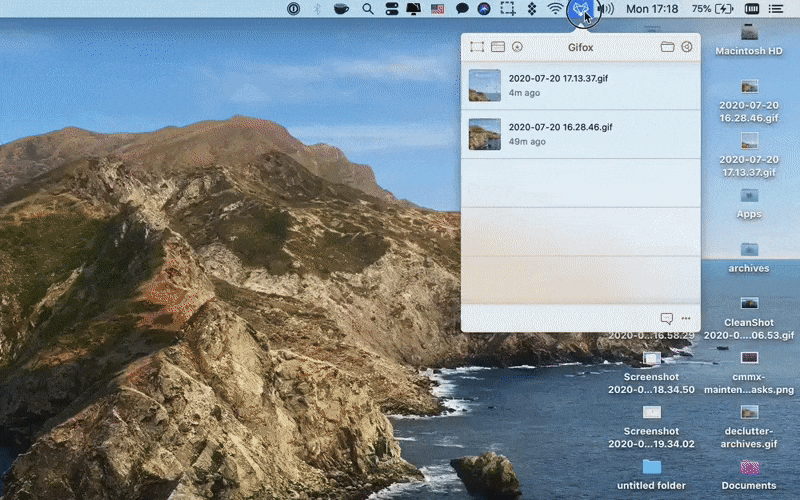Screen dimensions: 800x500
Task: Open the feedback speech bubble in Gifox footer
Action: (666, 318)
